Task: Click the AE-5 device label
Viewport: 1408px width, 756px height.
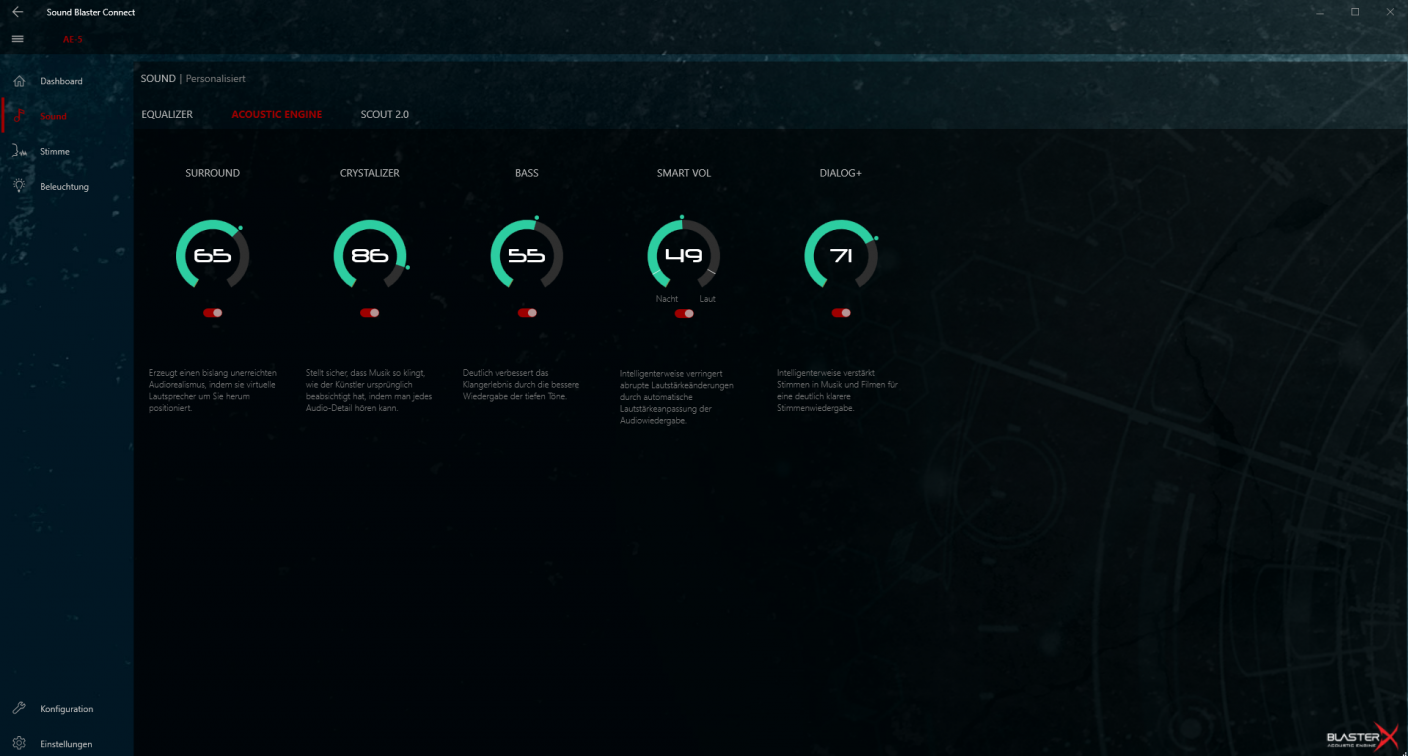Action: [x=73, y=40]
